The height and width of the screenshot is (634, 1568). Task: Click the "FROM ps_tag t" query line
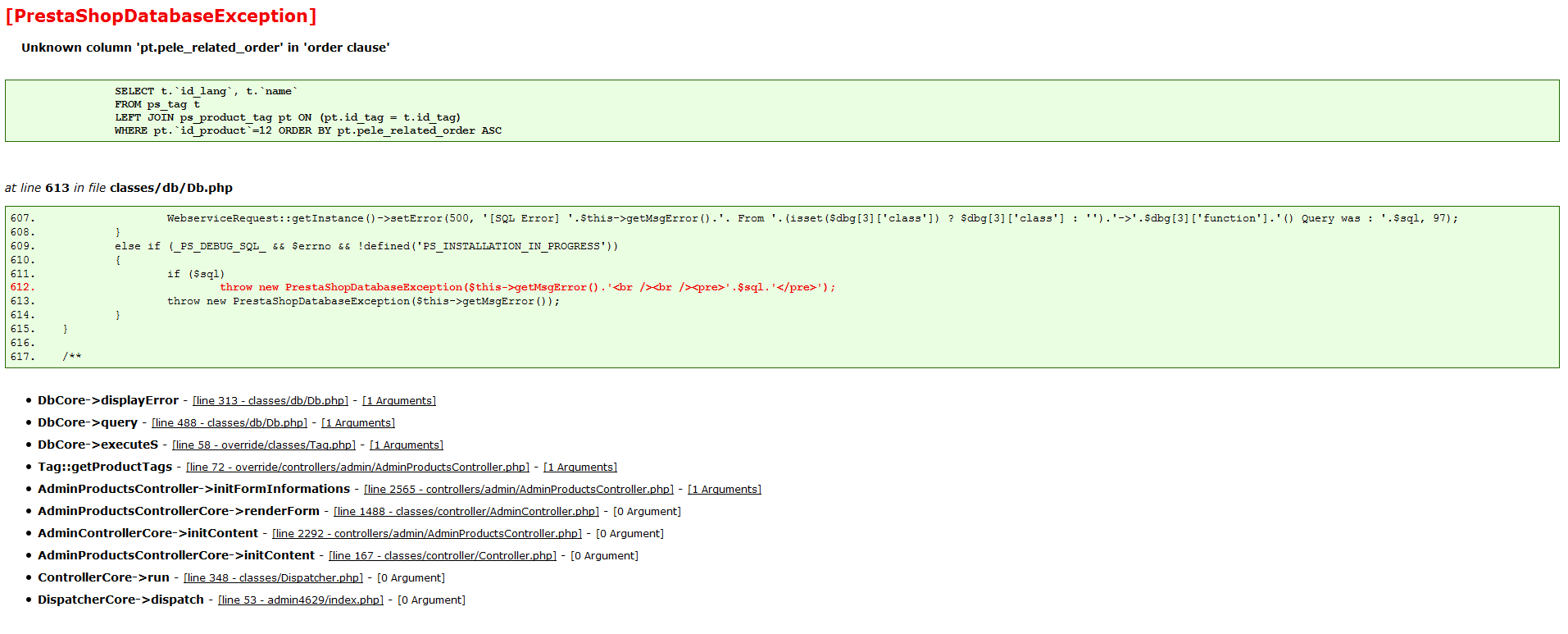(157, 104)
